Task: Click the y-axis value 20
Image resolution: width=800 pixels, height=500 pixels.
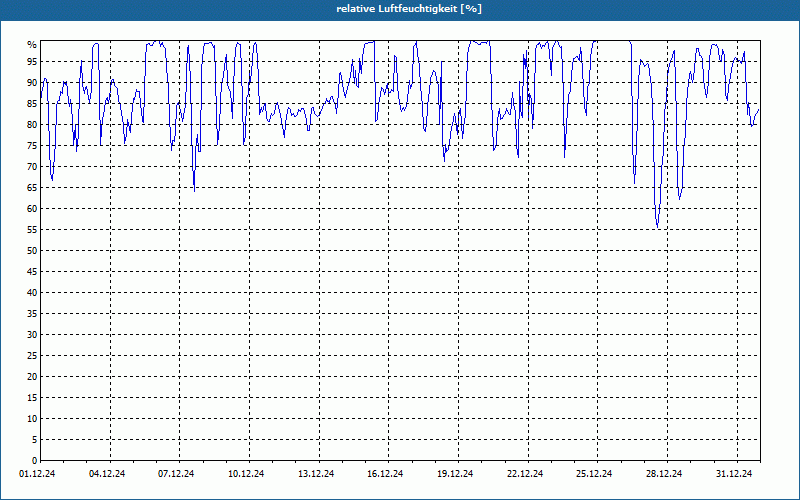Action: (x=32, y=377)
